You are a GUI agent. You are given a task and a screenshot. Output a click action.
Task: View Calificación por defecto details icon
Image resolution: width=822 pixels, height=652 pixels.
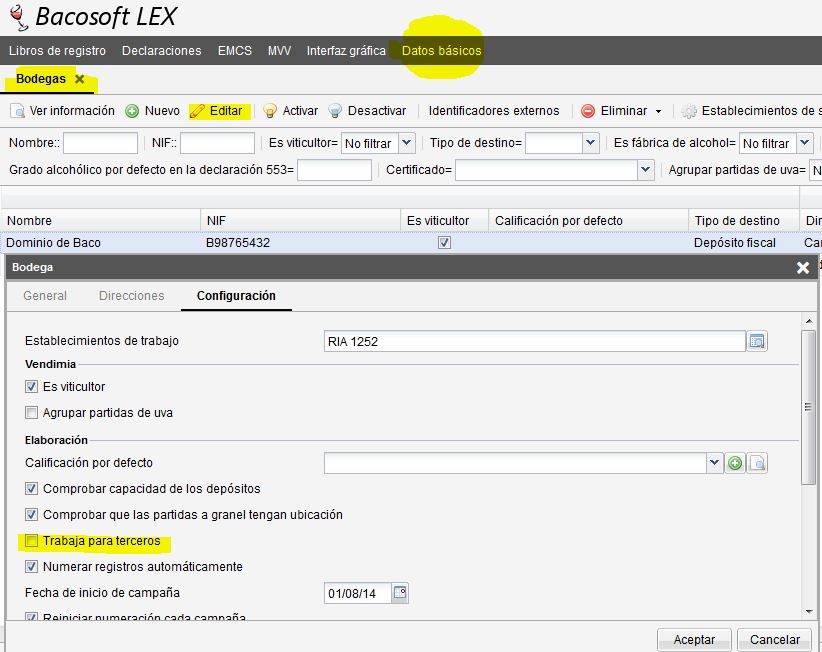[757, 463]
